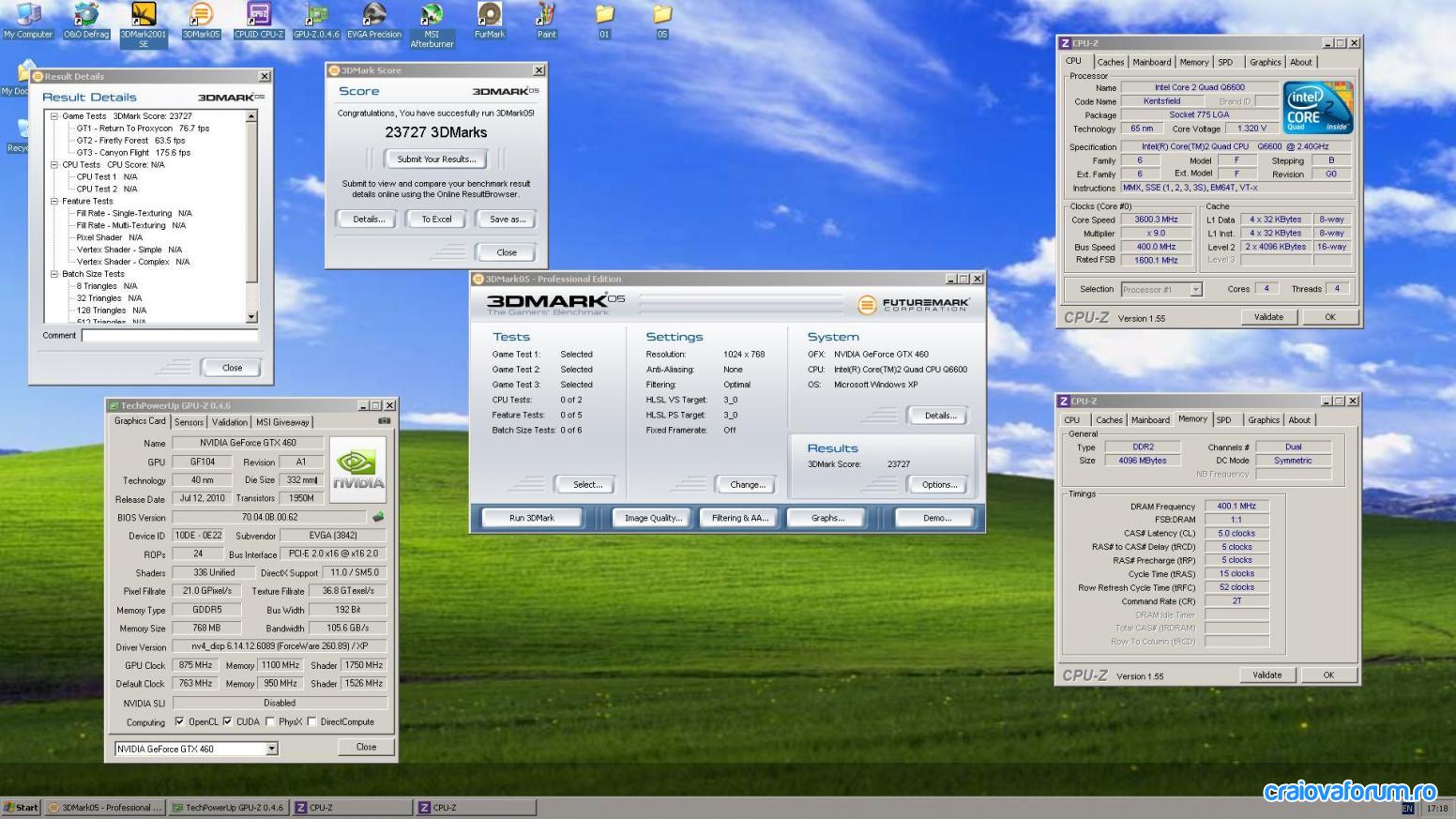Click Validate in the upper CPU-Z window
This screenshot has height=819, width=1456.
tap(1268, 317)
